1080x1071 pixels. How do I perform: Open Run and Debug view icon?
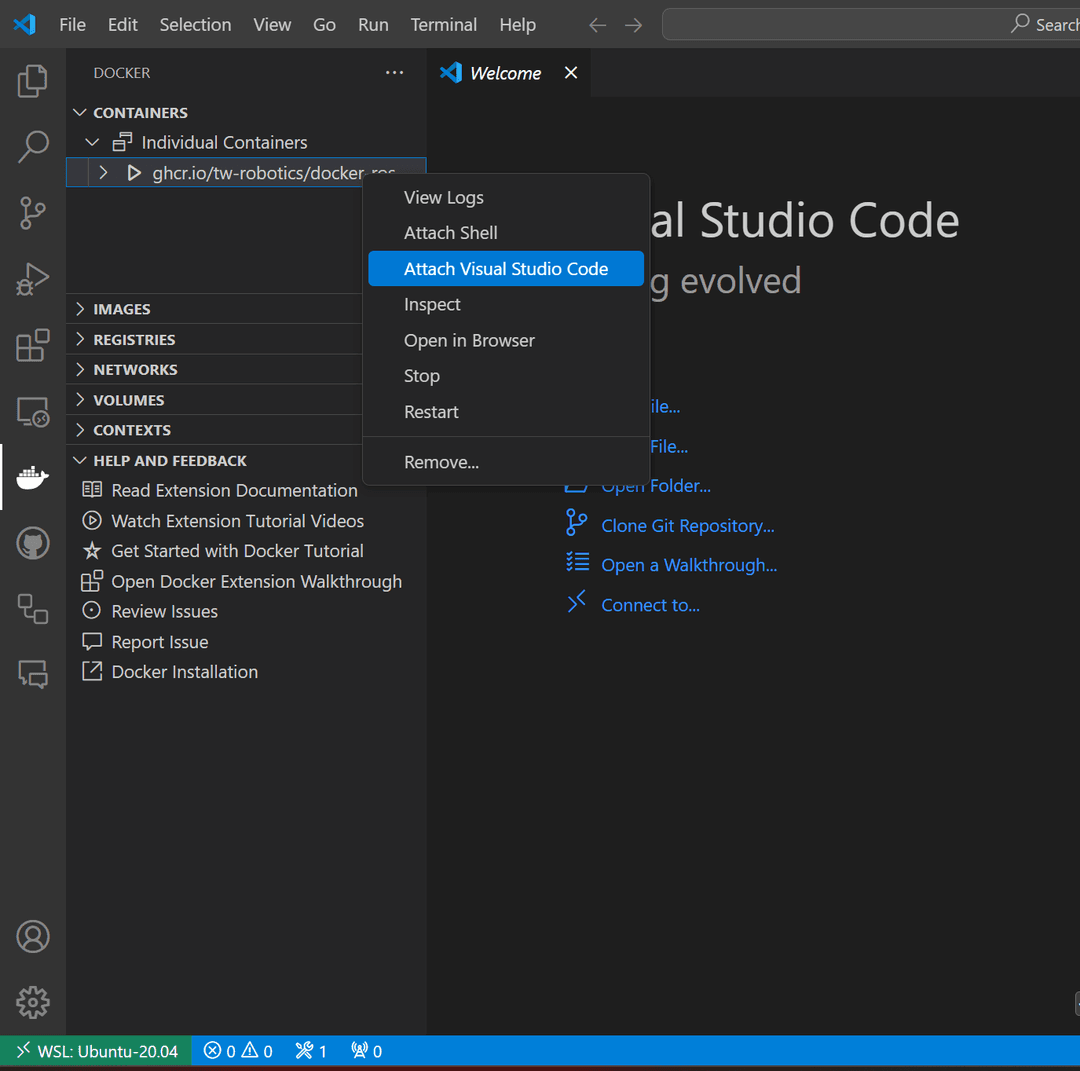33,279
